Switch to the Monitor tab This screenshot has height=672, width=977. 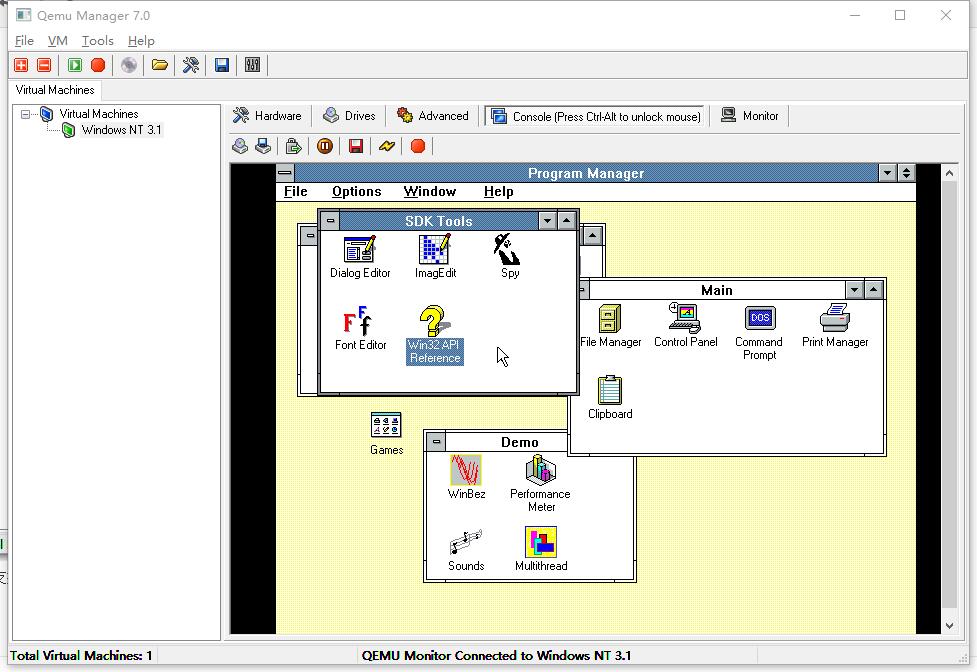pyautogui.click(x=750, y=116)
